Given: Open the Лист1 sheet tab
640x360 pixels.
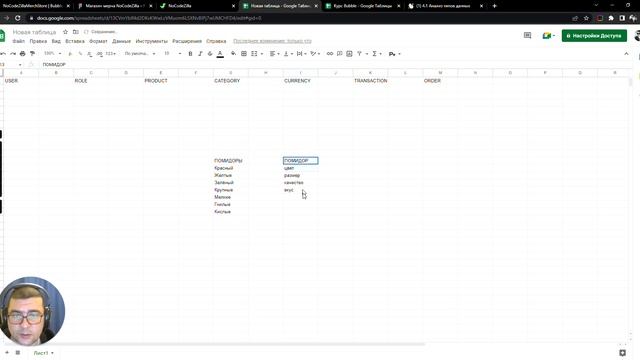Looking at the screenshot, I should pyautogui.click(x=43, y=353).
